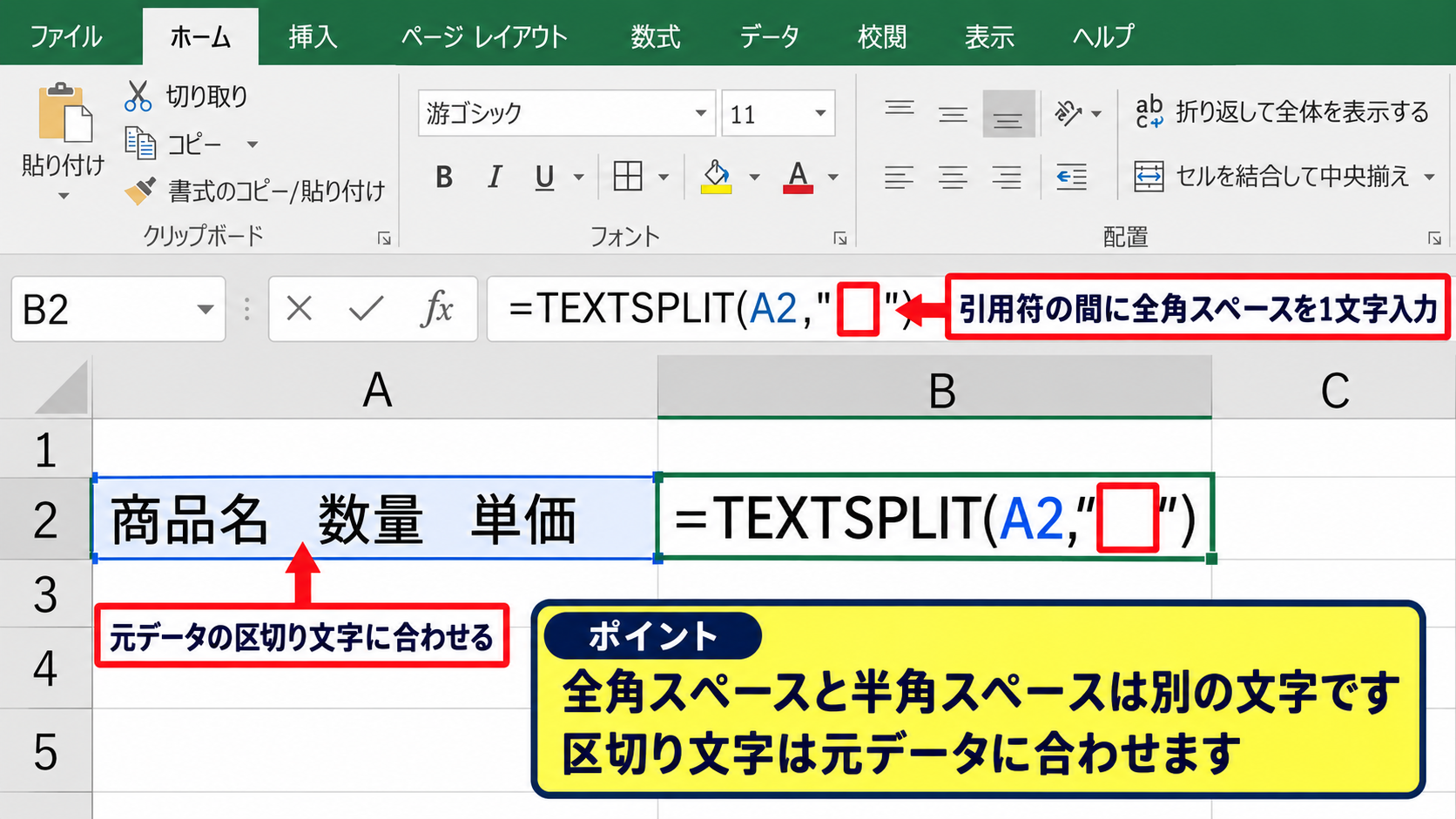The width and height of the screenshot is (1456, 819).
Task: Click the text orientation icon
Action: pyautogui.click(x=1068, y=113)
